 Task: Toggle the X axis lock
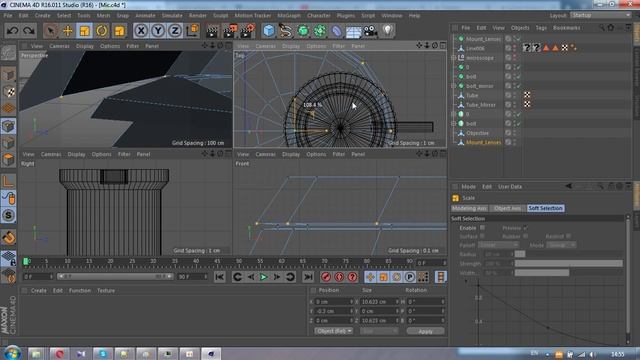[141, 31]
